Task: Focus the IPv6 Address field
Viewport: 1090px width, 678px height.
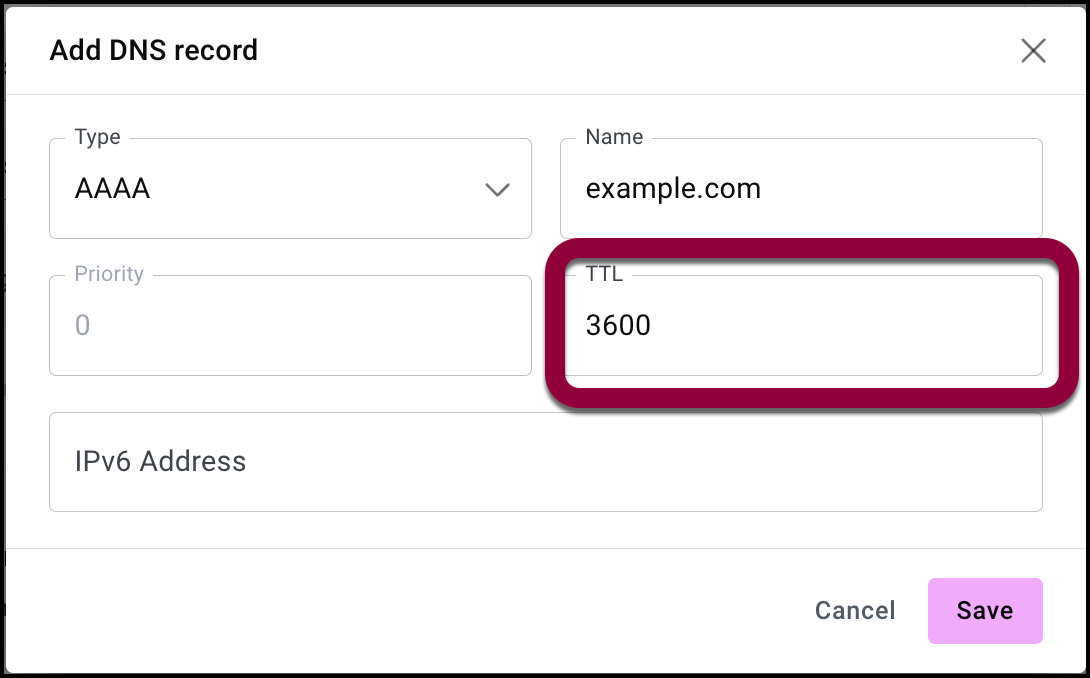Action: click(545, 462)
